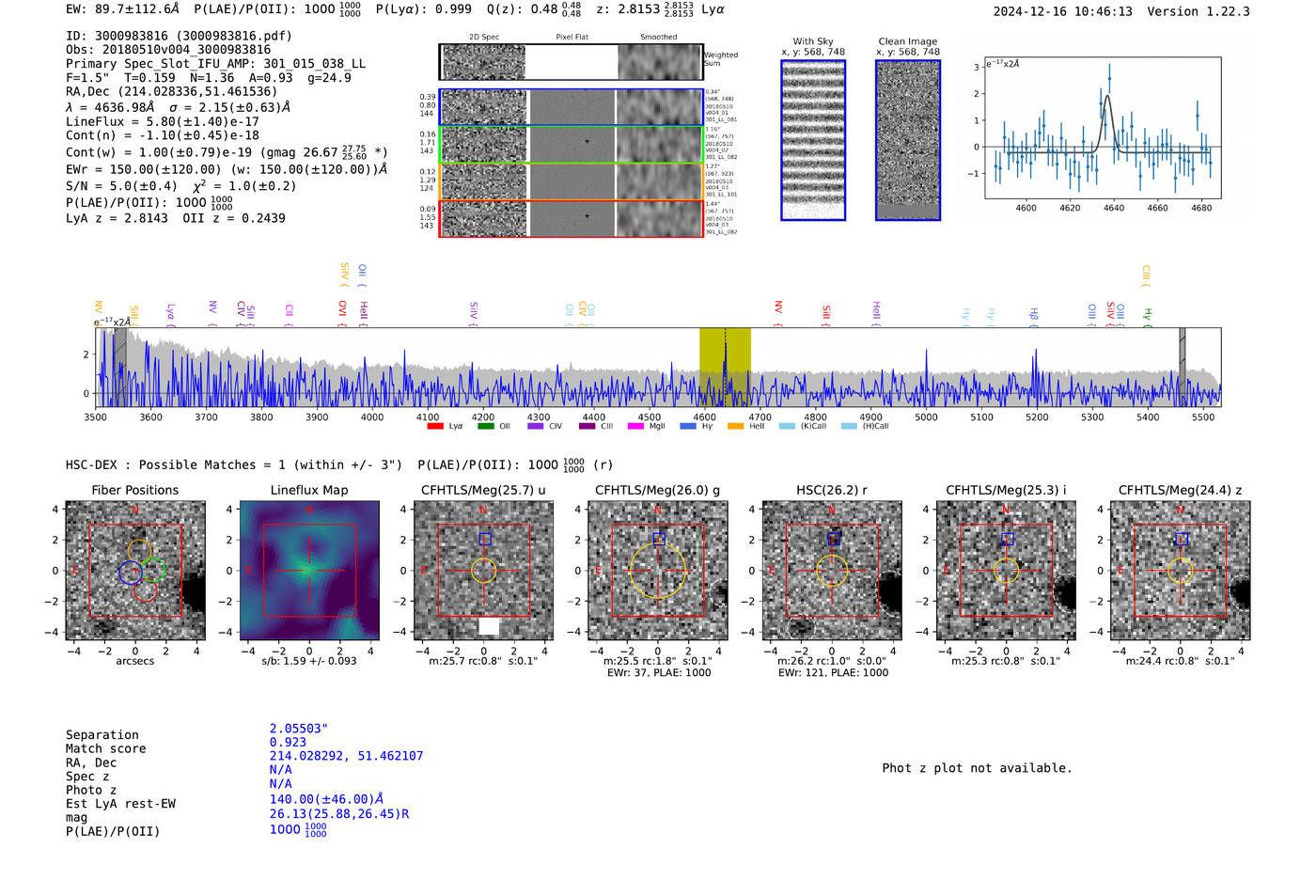This screenshot has width=1316, height=896.
Task: Click the s/b: 1.59 +/- 0.093 caption
Action: (309, 661)
